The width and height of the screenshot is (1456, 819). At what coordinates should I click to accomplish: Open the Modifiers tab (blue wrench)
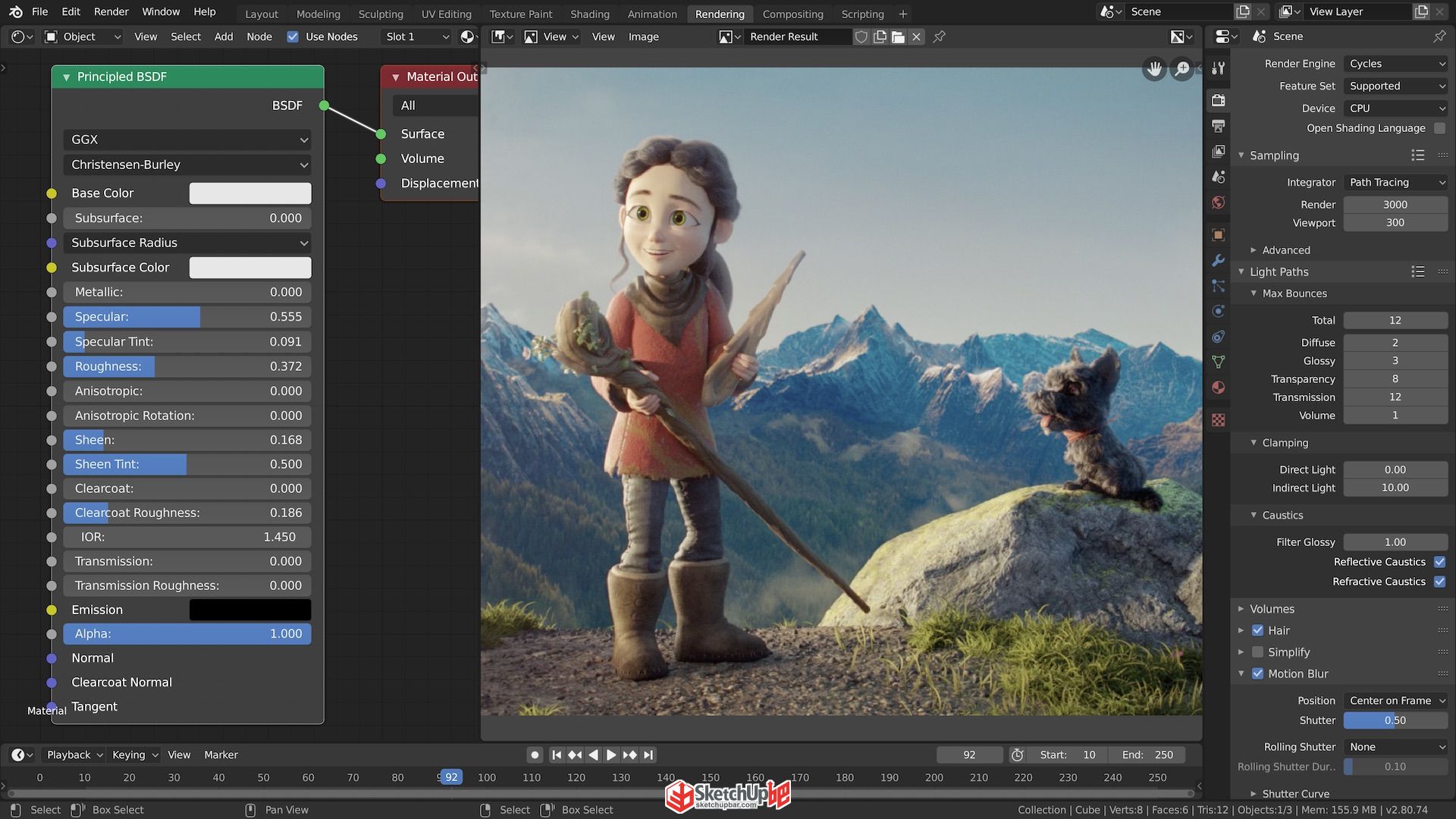click(x=1218, y=260)
